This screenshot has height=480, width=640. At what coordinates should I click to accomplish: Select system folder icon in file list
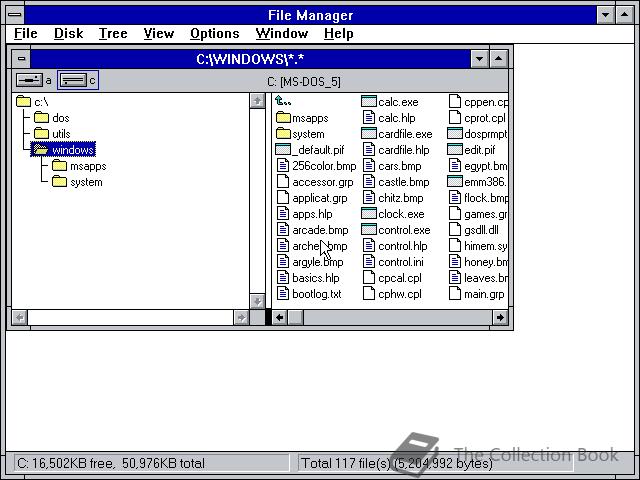tap(283, 134)
